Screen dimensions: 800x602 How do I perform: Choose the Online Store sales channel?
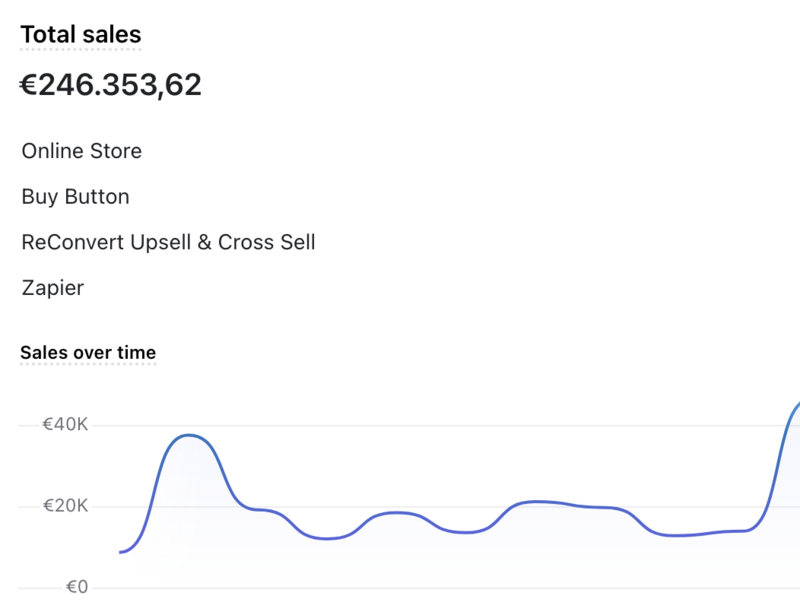click(82, 151)
